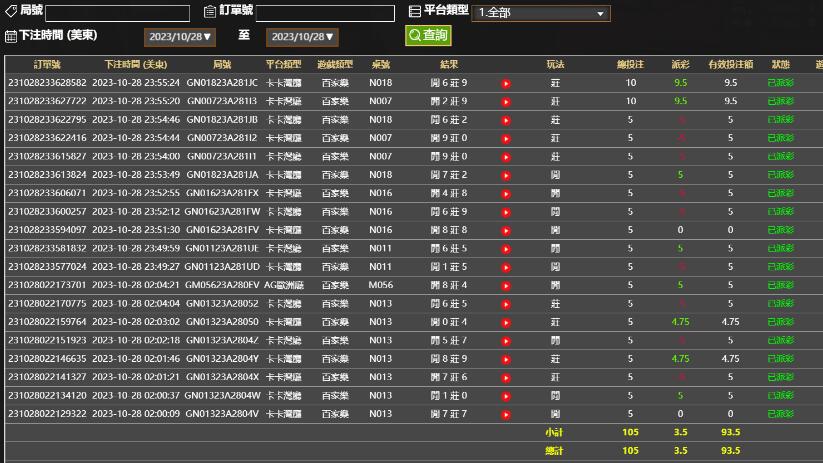Play video for order 231028233627722
The width and height of the screenshot is (823, 463).
505,102
